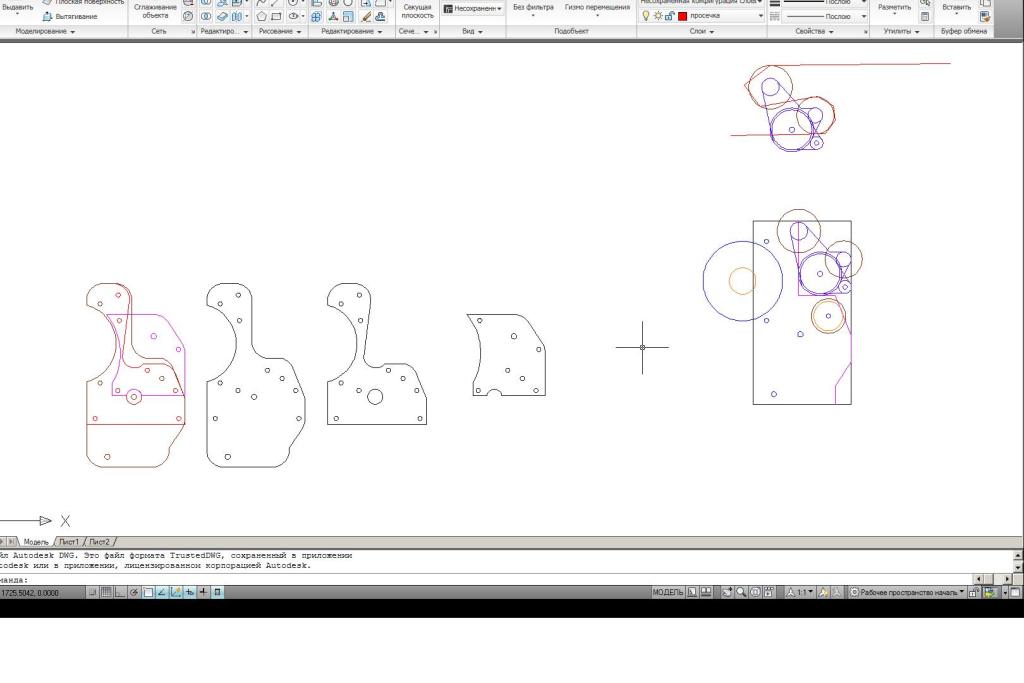Open the Гизмо перемещения dropdown

click(597, 8)
